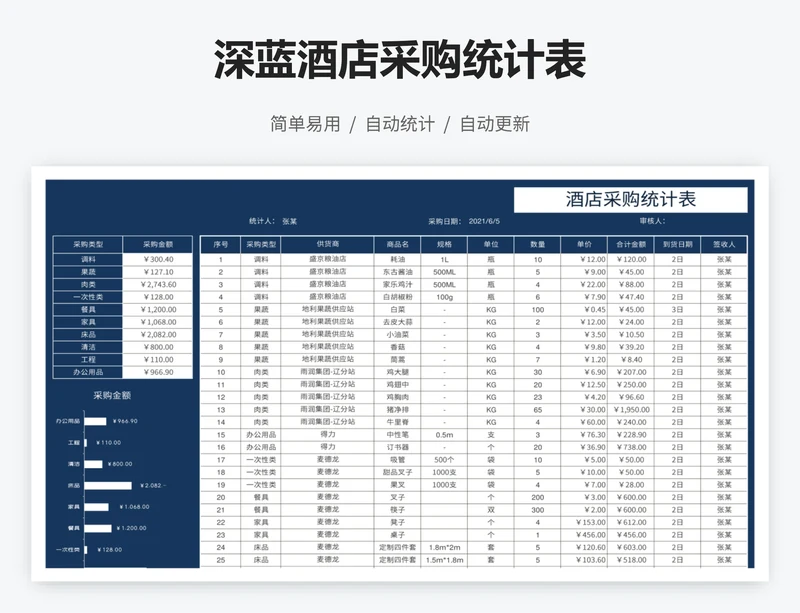Select the 规格 column header
This screenshot has width=800, height=613.
tap(444, 244)
